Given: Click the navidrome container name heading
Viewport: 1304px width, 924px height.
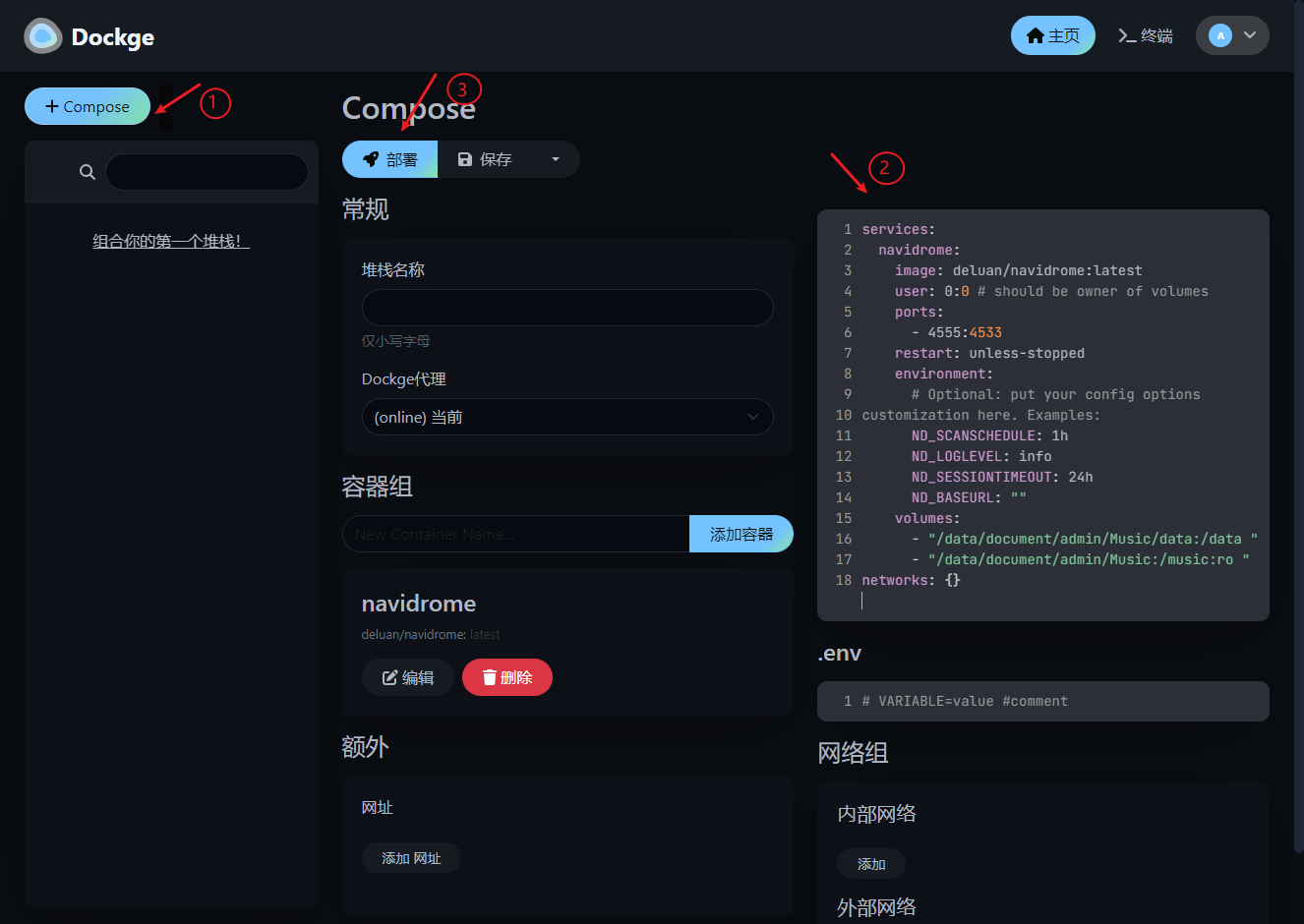Looking at the screenshot, I should (x=419, y=604).
